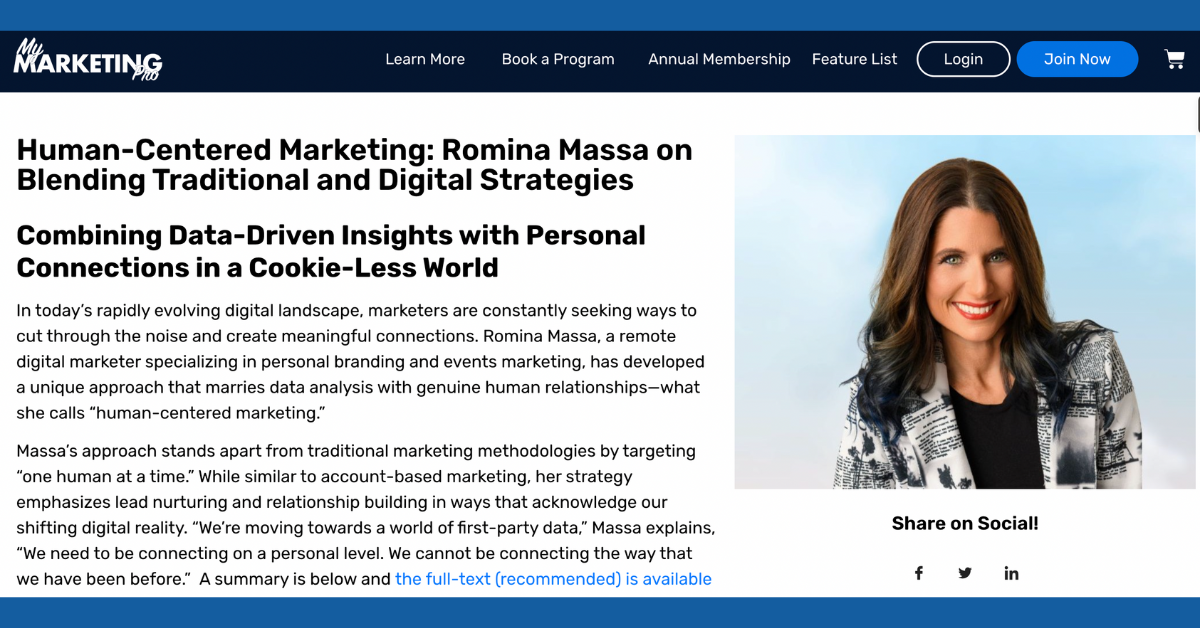Click the Share on Social heading
This screenshot has height=628, width=1200.
point(964,523)
